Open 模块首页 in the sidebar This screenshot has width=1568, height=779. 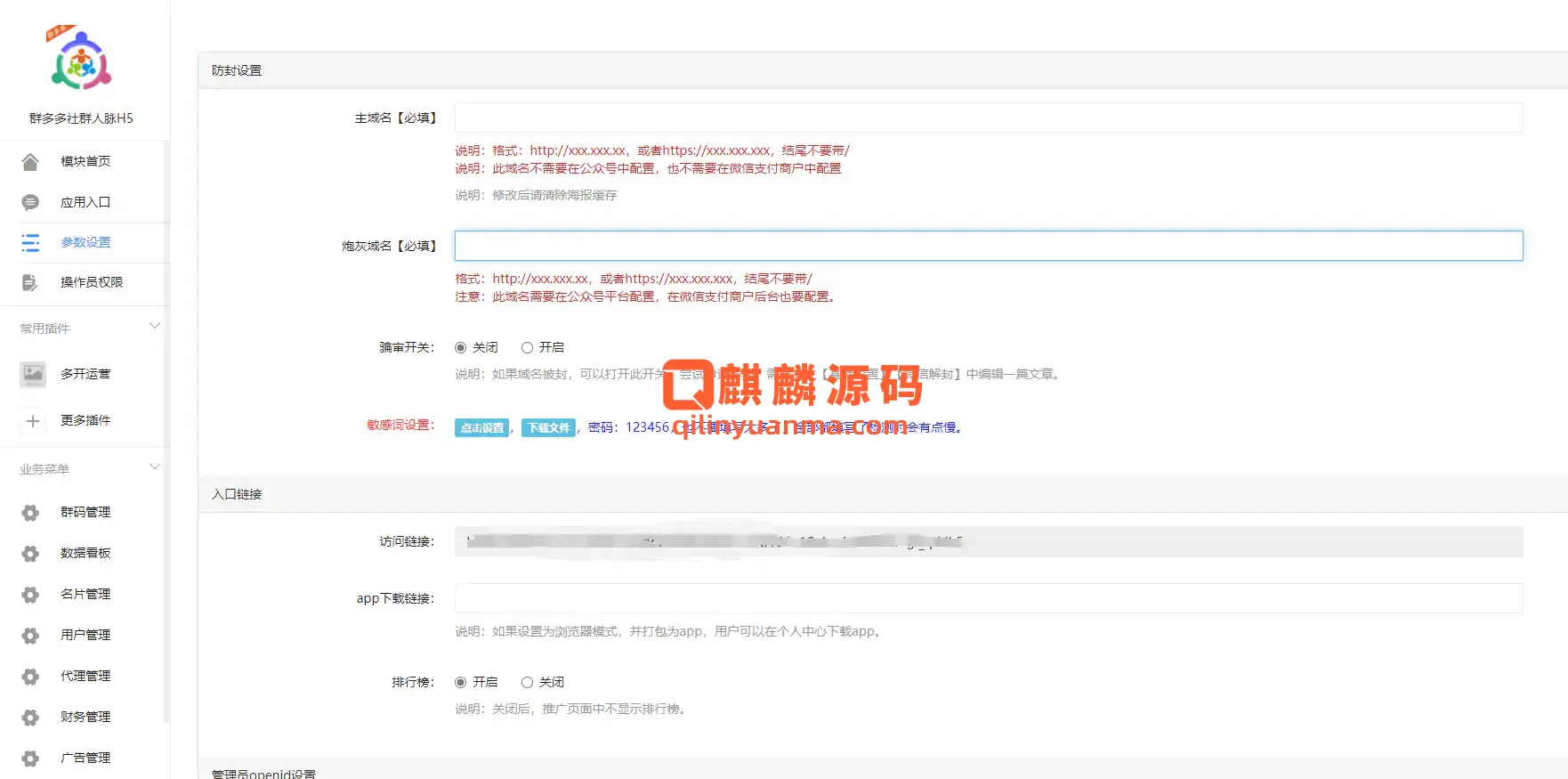coord(85,161)
